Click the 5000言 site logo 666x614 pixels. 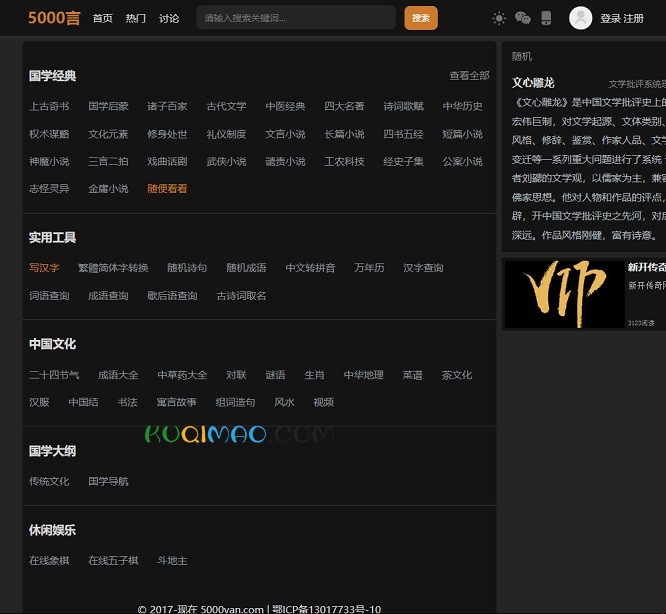[x=54, y=18]
